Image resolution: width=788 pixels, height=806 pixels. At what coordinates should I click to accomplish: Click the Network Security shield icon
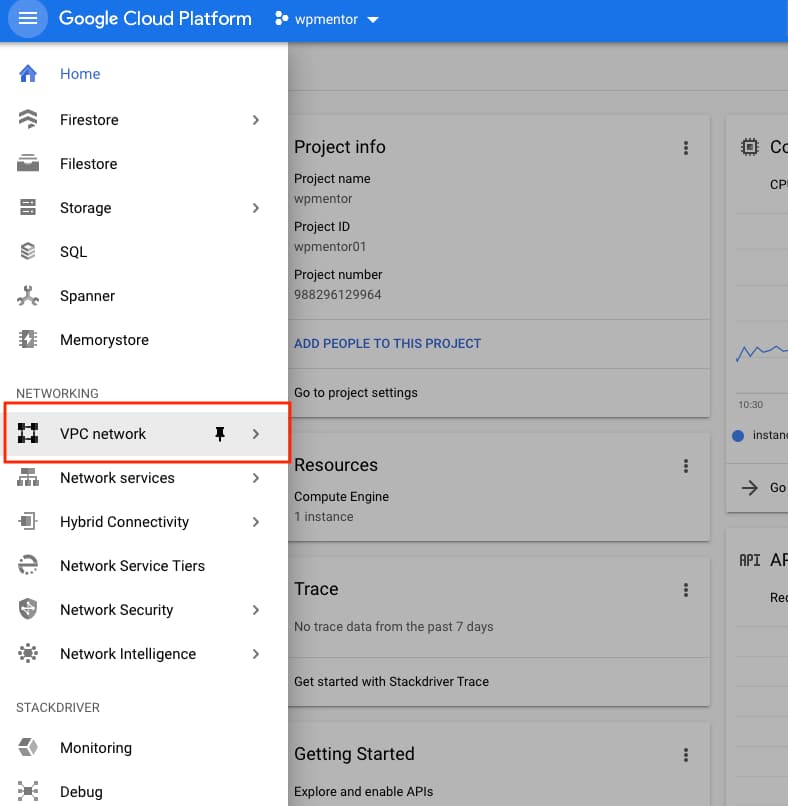(x=28, y=609)
